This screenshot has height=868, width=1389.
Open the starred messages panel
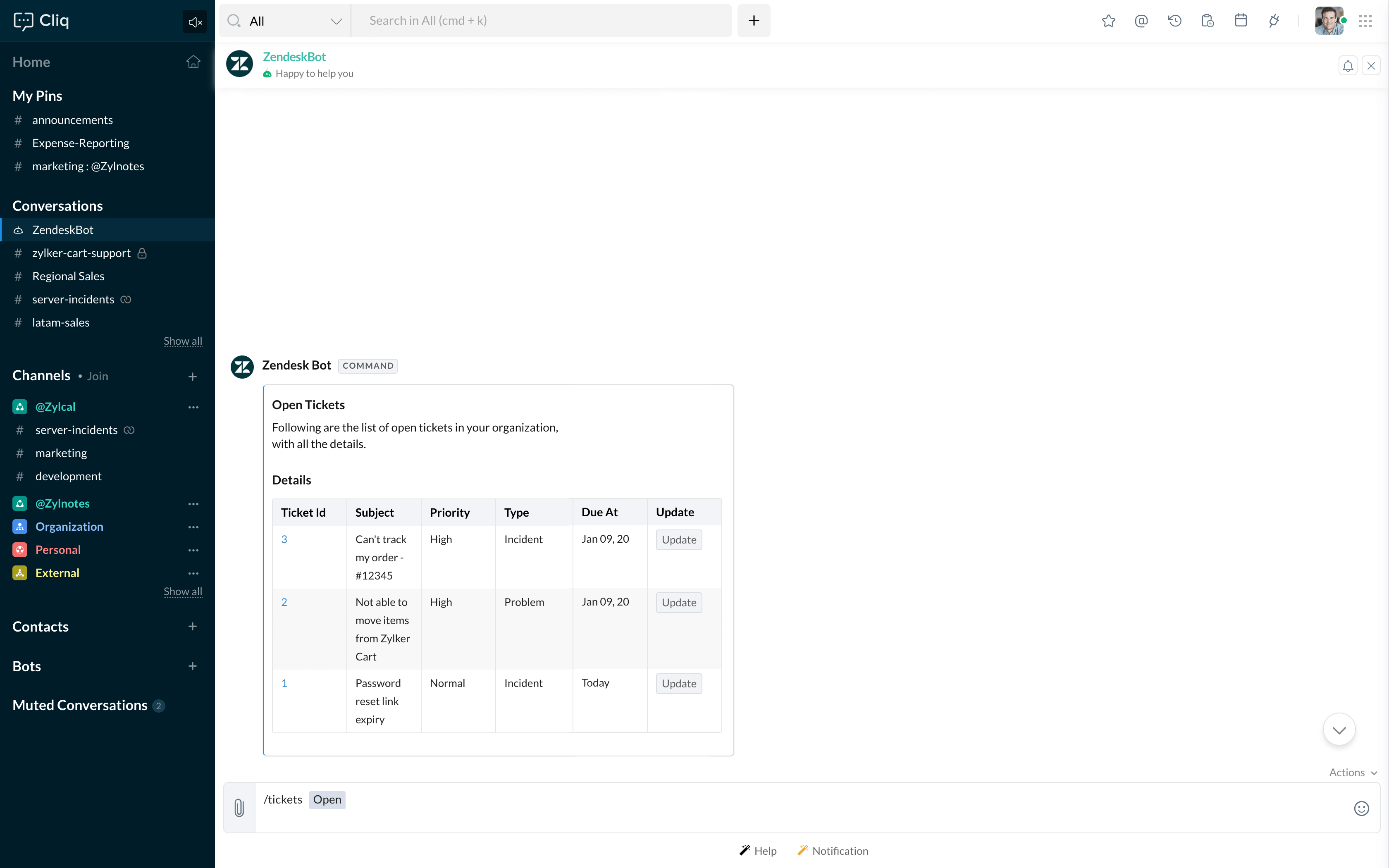pos(1108,21)
